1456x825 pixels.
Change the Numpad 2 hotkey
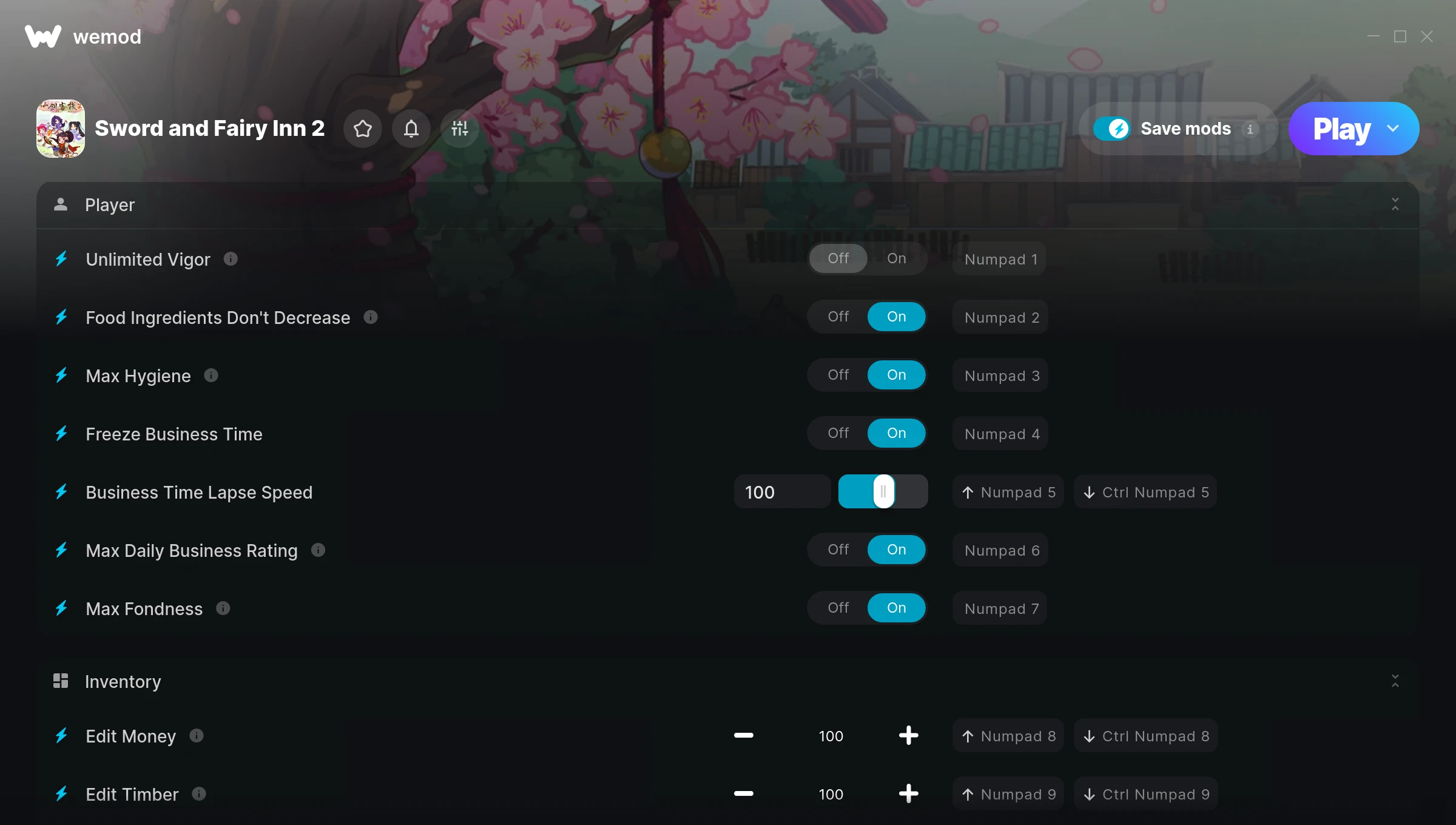[1001, 317]
